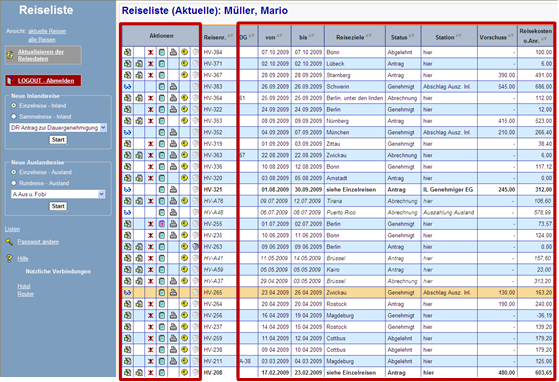Open the Hotel link

tap(24, 286)
